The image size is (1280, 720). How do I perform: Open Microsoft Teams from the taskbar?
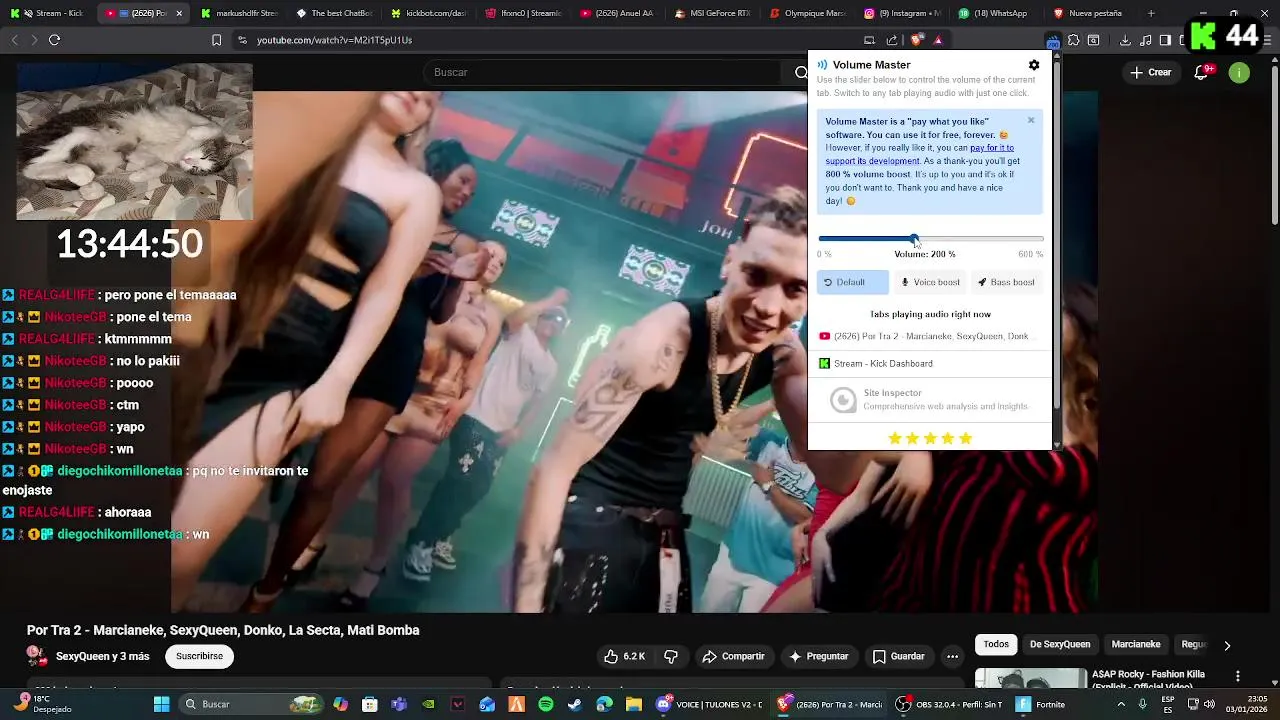[x=399, y=704]
